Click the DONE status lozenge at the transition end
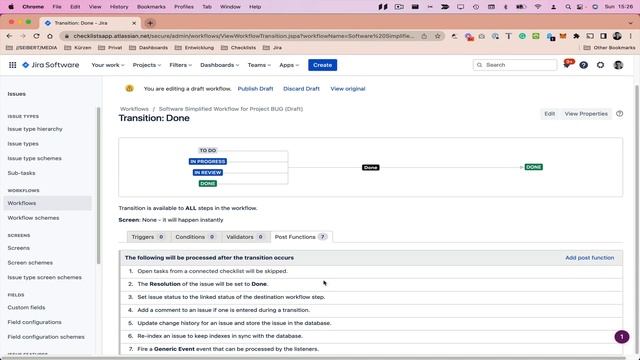Image resolution: width=640 pixels, height=360 pixels. pos(533,167)
